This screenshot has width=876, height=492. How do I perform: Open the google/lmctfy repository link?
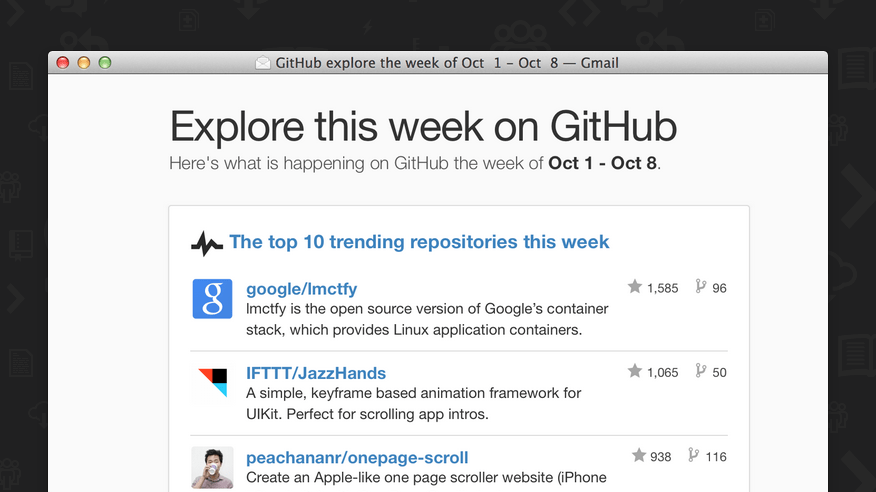coord(301,289)
